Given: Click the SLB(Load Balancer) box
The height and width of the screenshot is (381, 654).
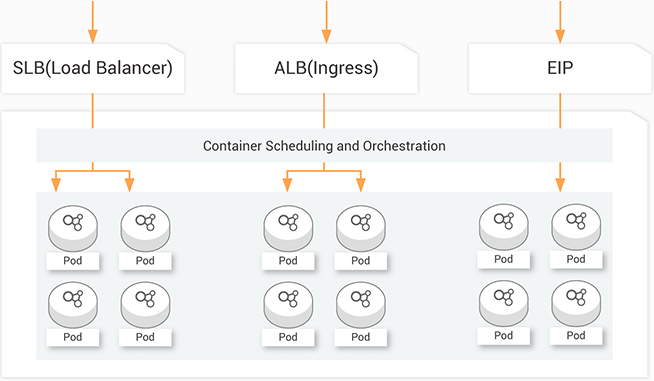Looking at the screenshot, I should tap(93, 68).
